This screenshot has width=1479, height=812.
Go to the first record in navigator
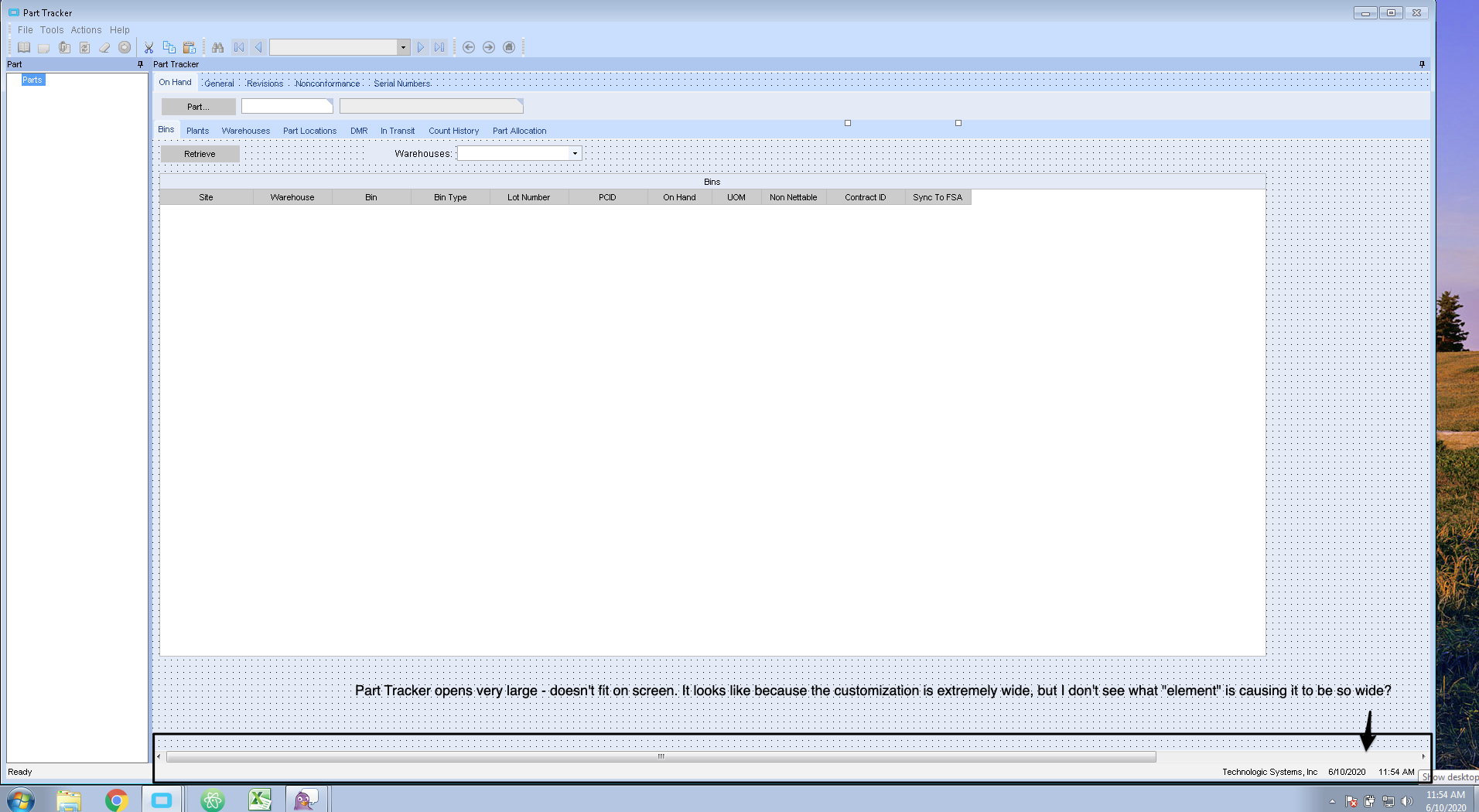(x=239, y=47)
